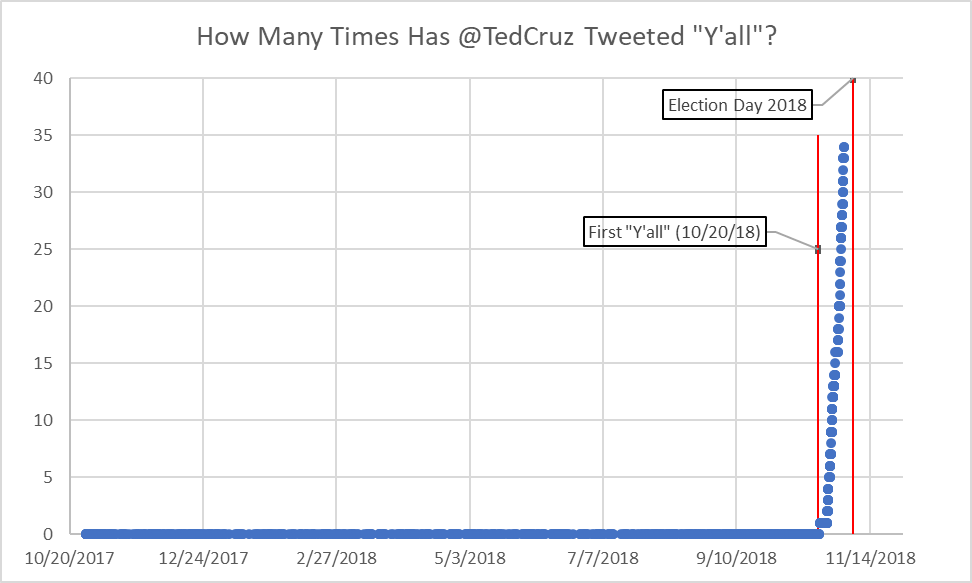Select the First "Y'all" (10/20/18) annotation box

pos(674,231)
